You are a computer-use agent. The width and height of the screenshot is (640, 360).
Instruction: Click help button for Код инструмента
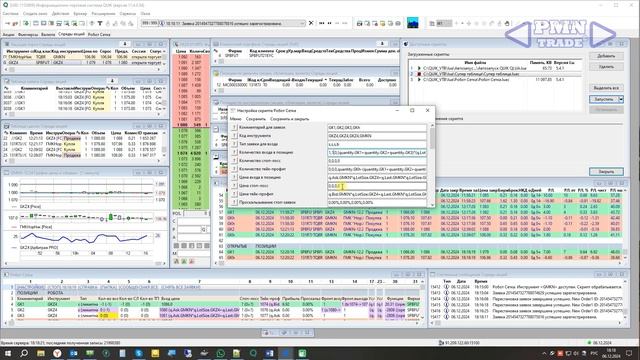coord(234,136)
